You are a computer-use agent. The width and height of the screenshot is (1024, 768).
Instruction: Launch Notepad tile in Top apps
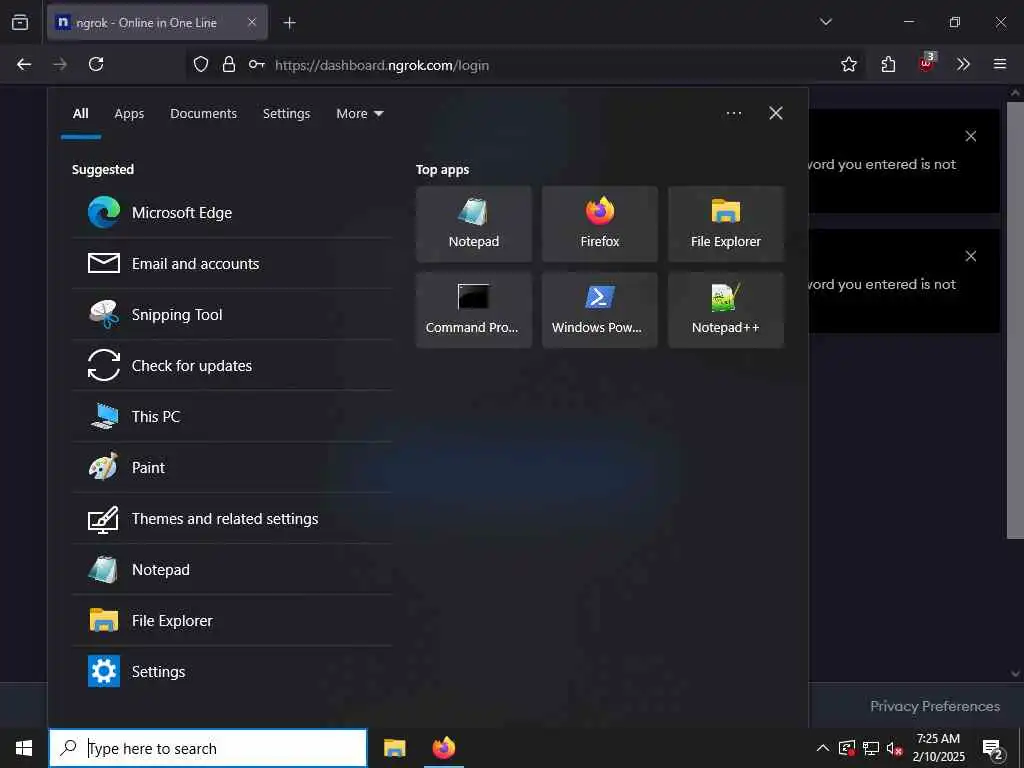(473, 224)
